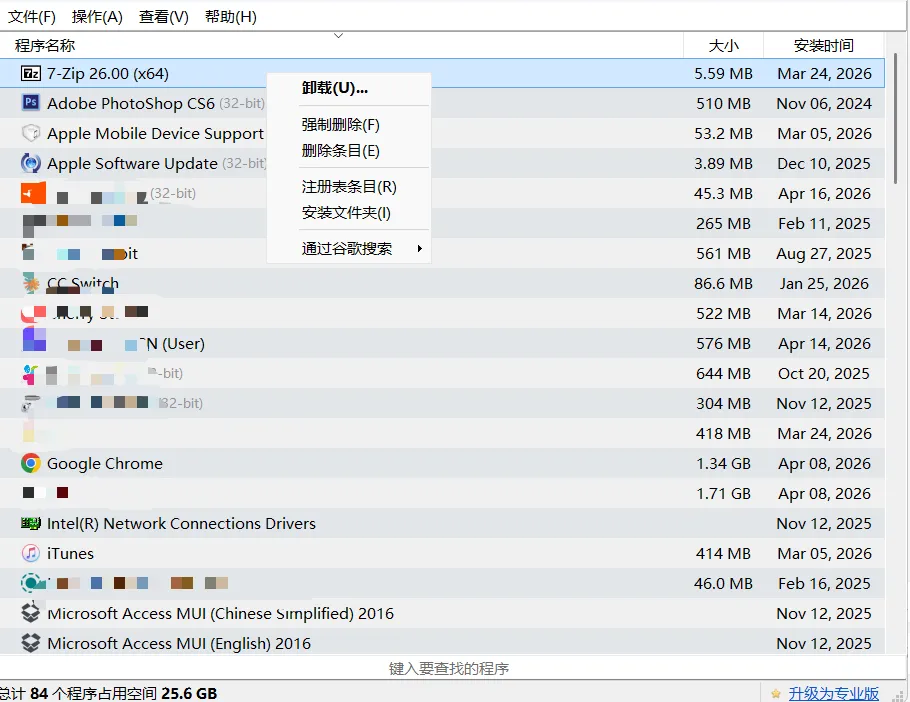Image resolution: width=910 pixels, height=702 pixels.
Task: Select Microsoft Access MUI (English) 2016
Action: tap(442, 643)
